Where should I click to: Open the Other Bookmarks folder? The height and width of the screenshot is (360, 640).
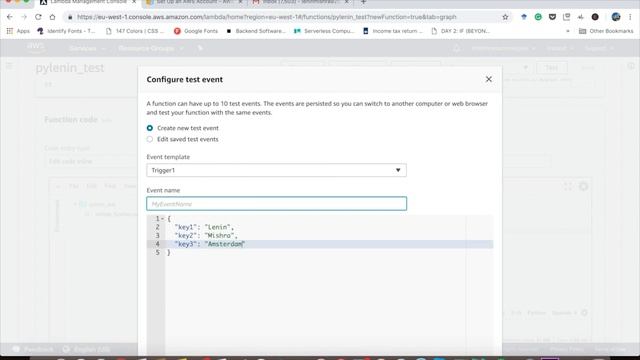coord(606,31)
